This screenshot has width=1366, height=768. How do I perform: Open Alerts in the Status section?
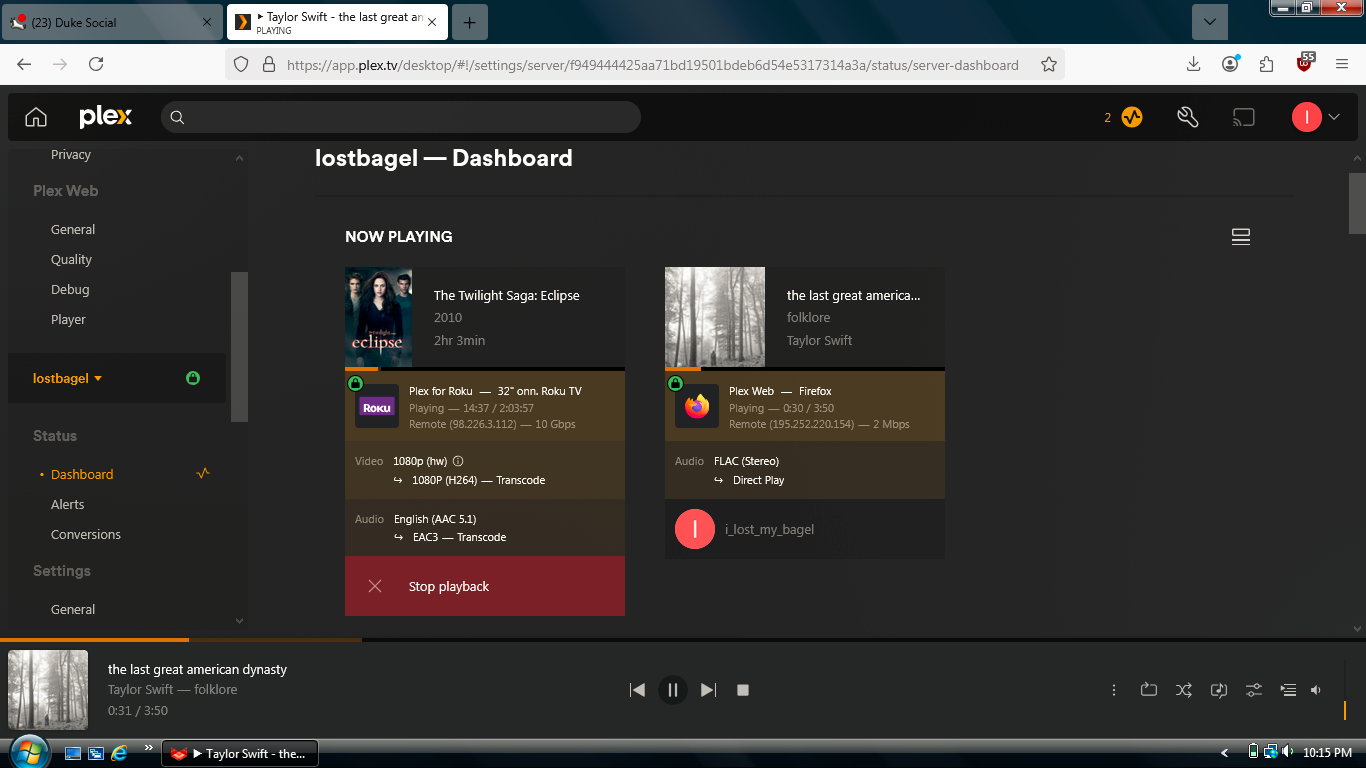68,504
